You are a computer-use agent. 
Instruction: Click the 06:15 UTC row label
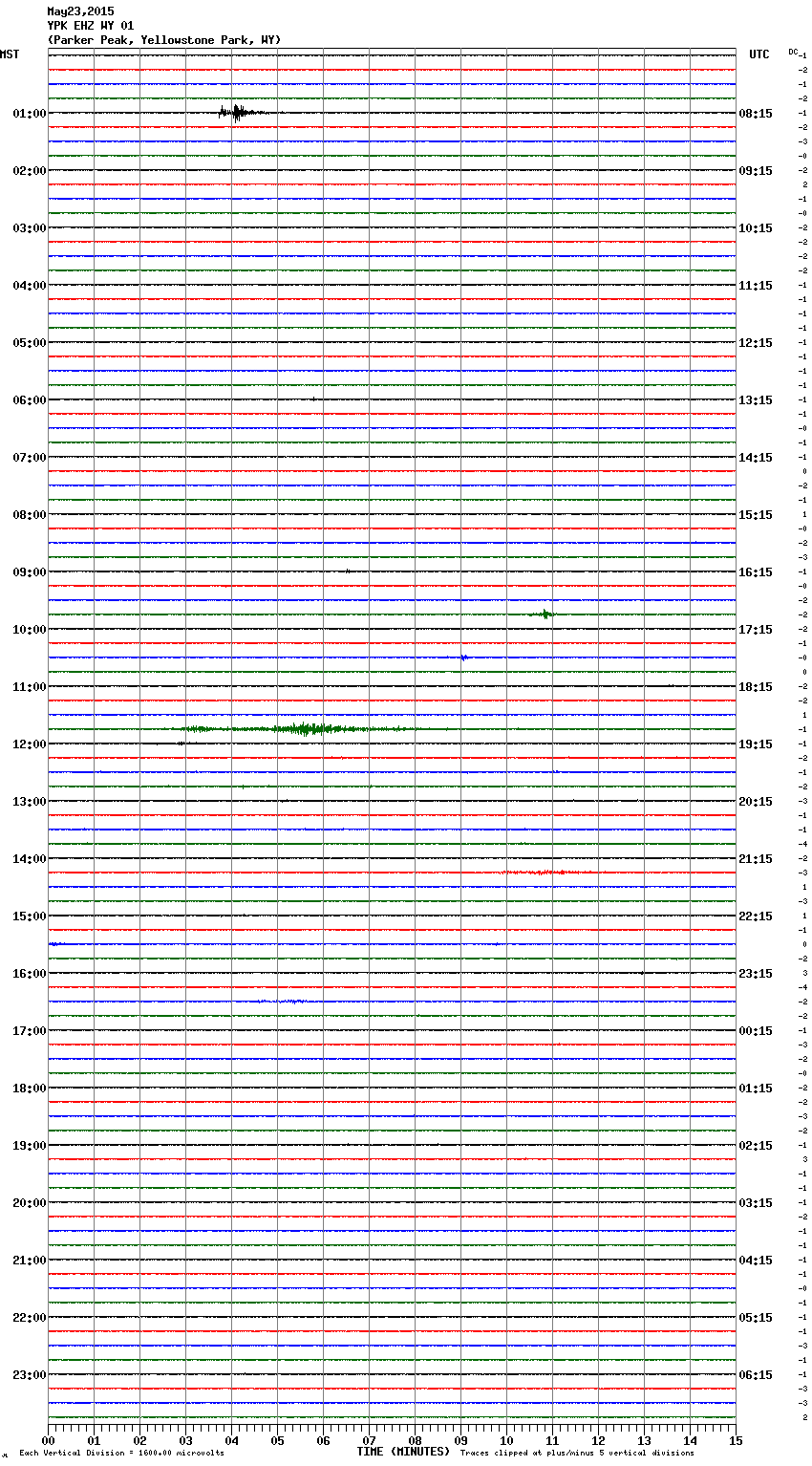(756, 1375)
